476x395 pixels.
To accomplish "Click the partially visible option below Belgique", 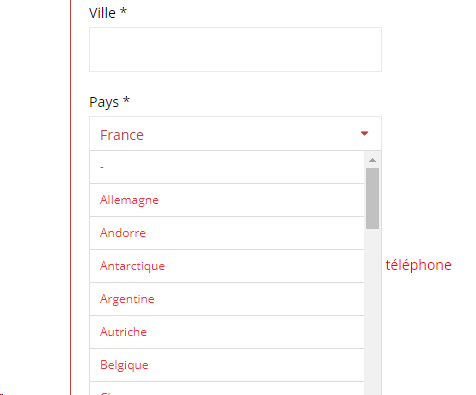I will (227, 389).
